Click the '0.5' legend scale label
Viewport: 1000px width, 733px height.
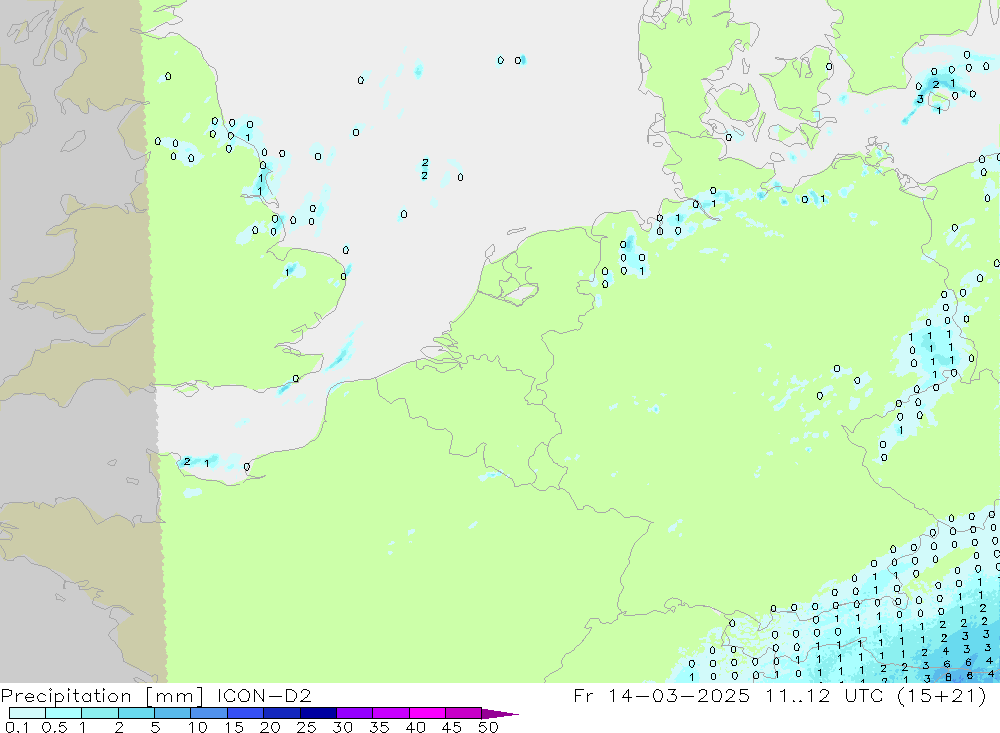pyautogui.click(x=54, y=727)
